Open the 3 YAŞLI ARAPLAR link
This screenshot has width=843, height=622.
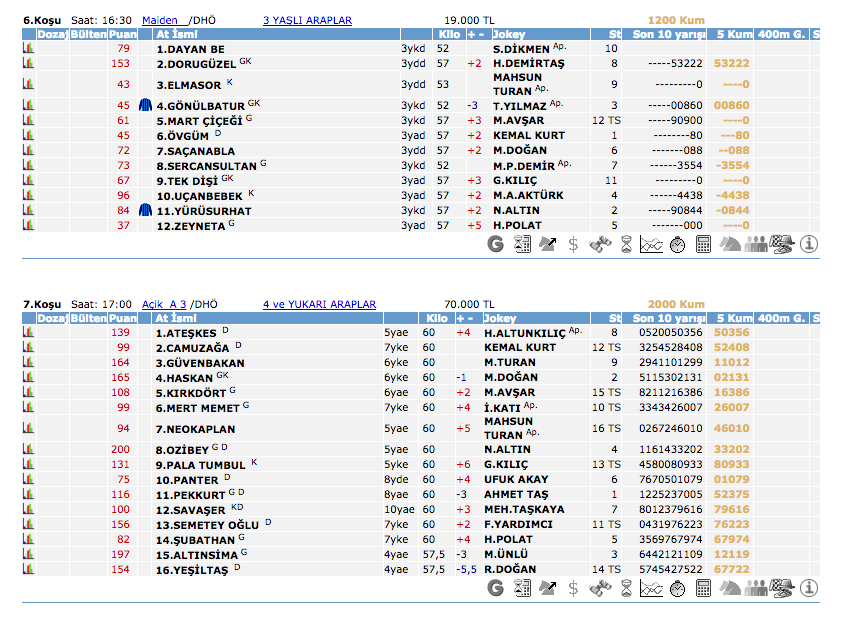coord(306,20)
